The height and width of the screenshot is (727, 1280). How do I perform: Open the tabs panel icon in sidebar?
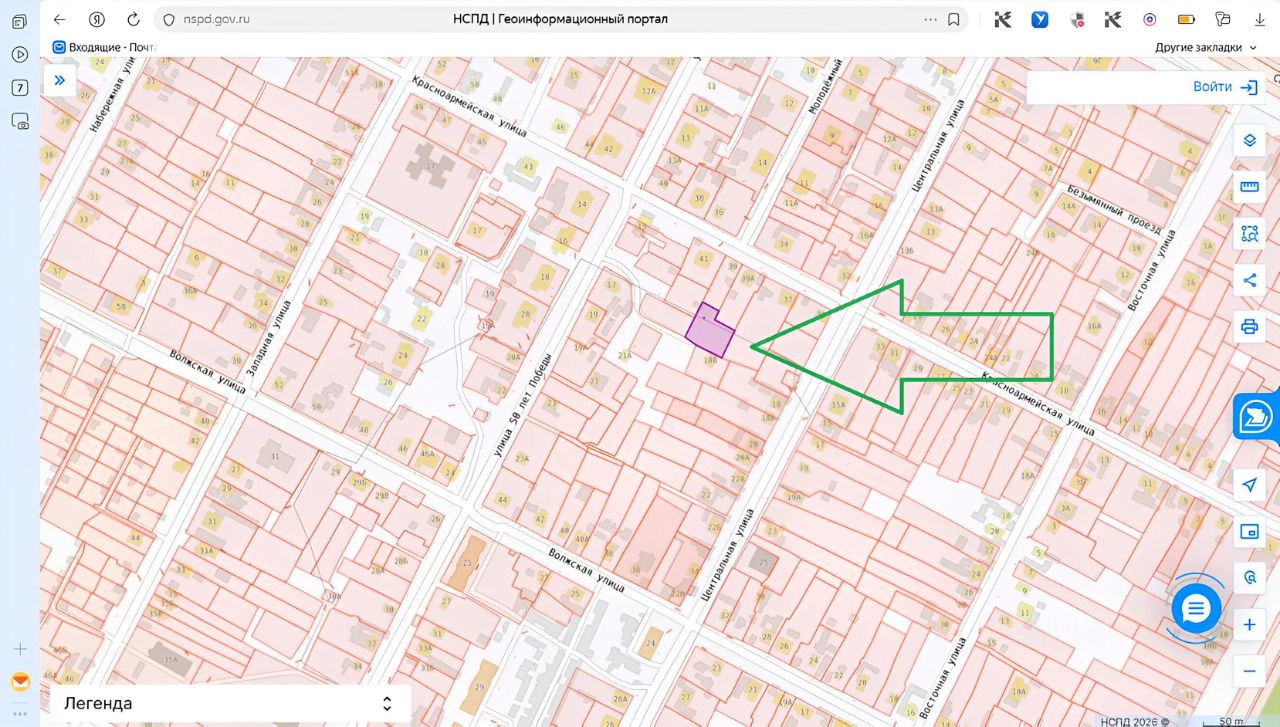[x=20, y=21]
